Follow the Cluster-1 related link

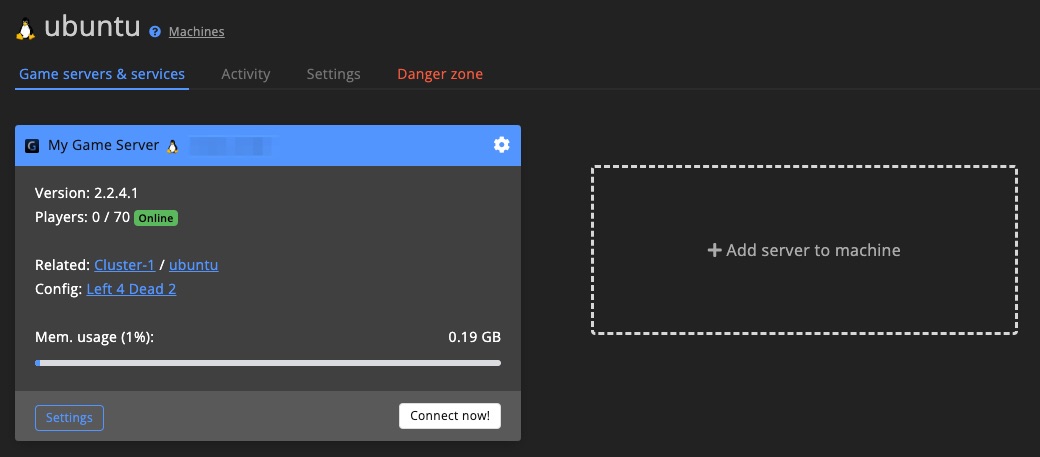click(124, 265)
